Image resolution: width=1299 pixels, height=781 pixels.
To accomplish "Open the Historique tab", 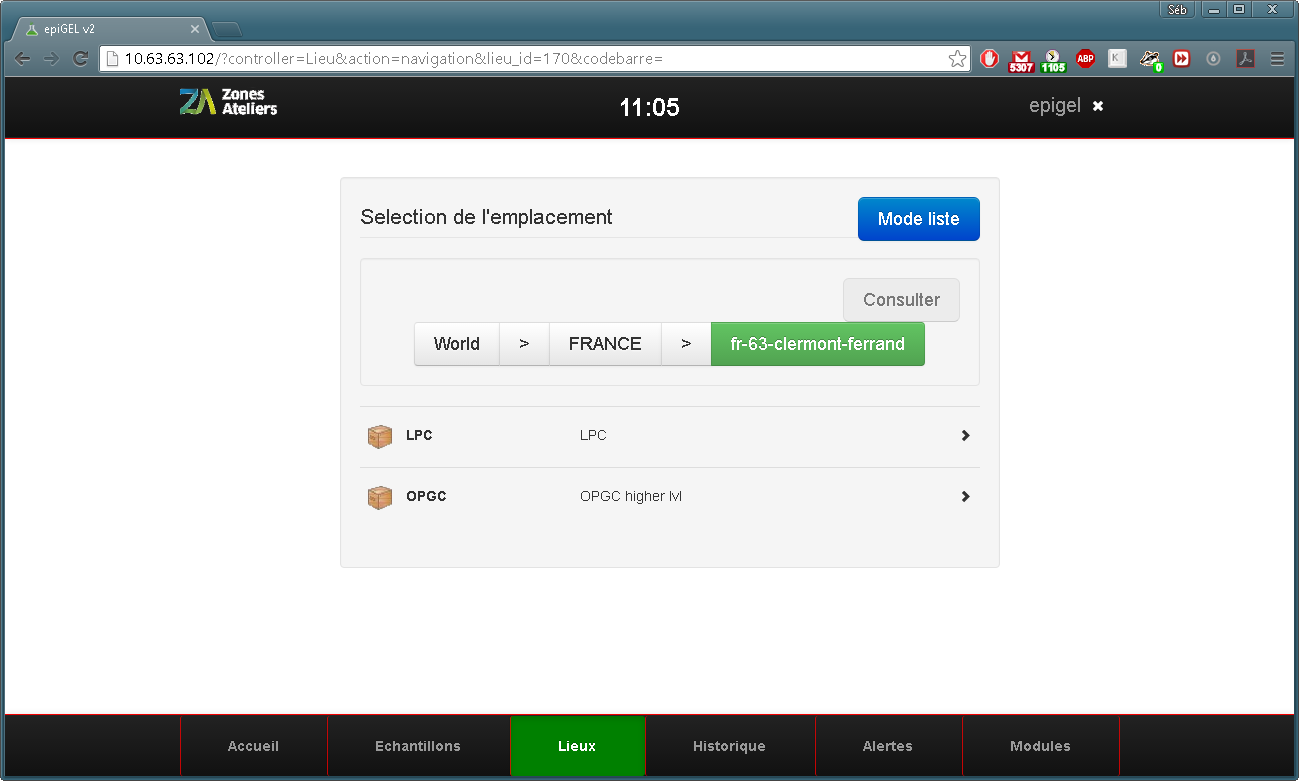I will tap(729, 746).
